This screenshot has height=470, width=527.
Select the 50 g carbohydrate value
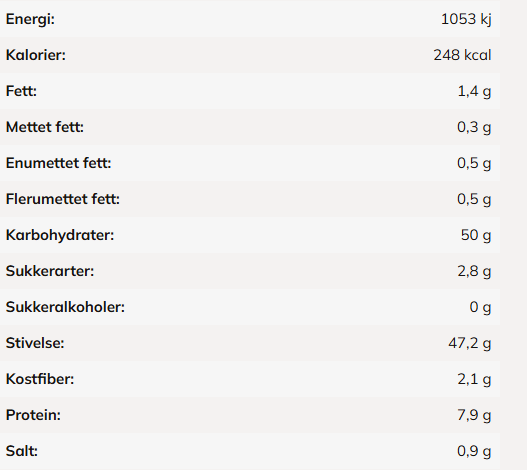tap(476, 235)
